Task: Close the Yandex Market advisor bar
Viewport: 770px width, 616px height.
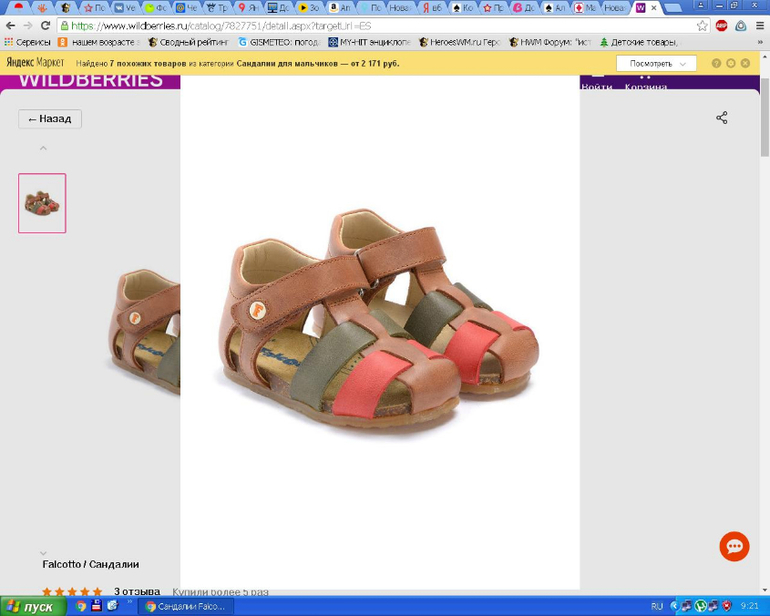Action: (x=745, y=63)
